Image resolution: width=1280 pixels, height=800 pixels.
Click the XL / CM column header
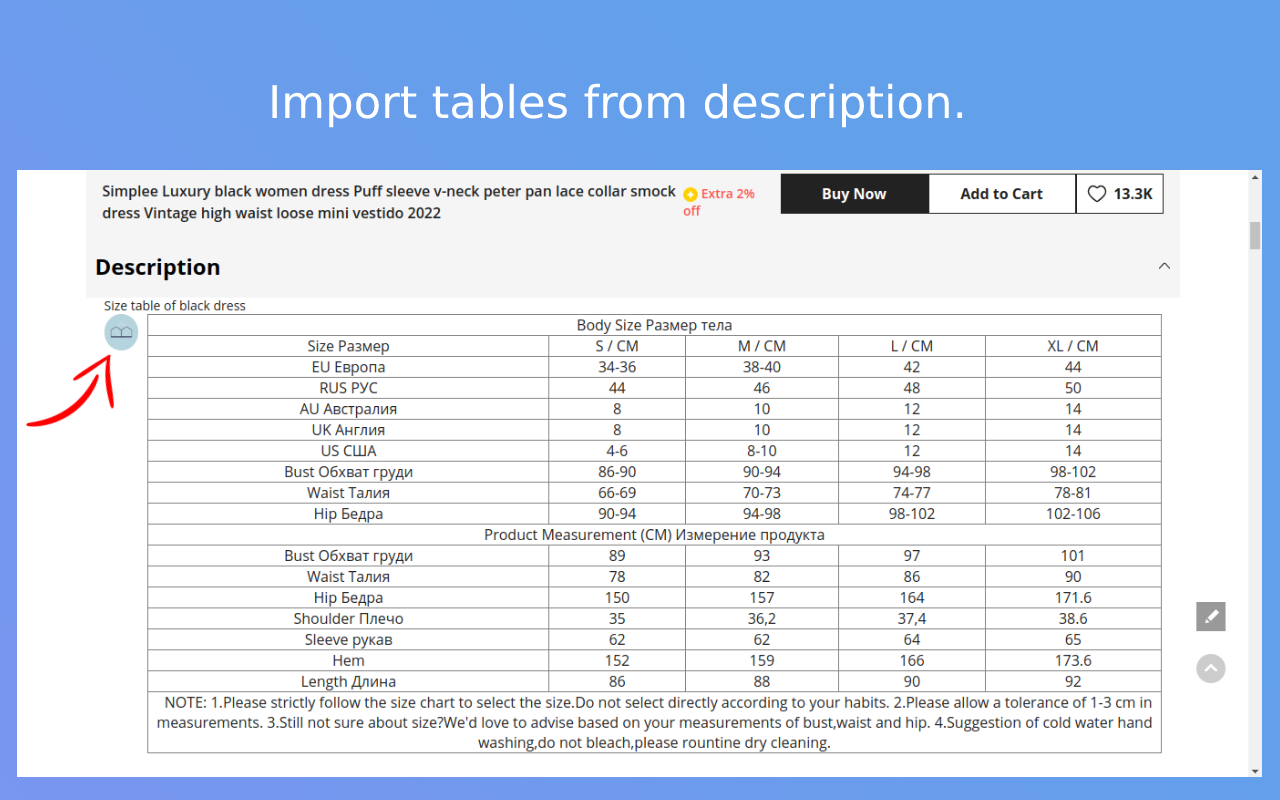click(x=1072, y=345)
